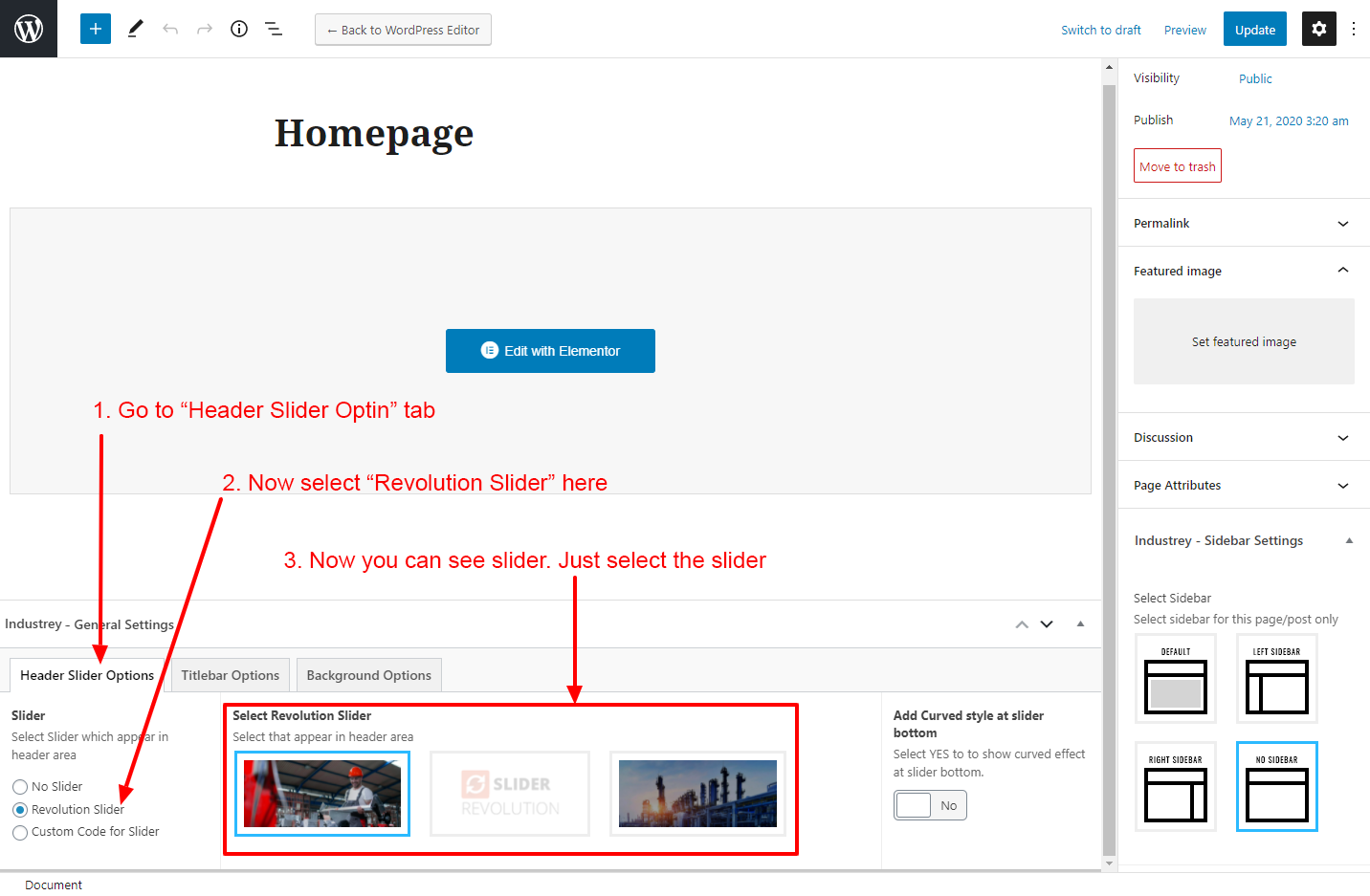Expand the Discussion section
The image size is (1370, 896).
point(1244,438)
